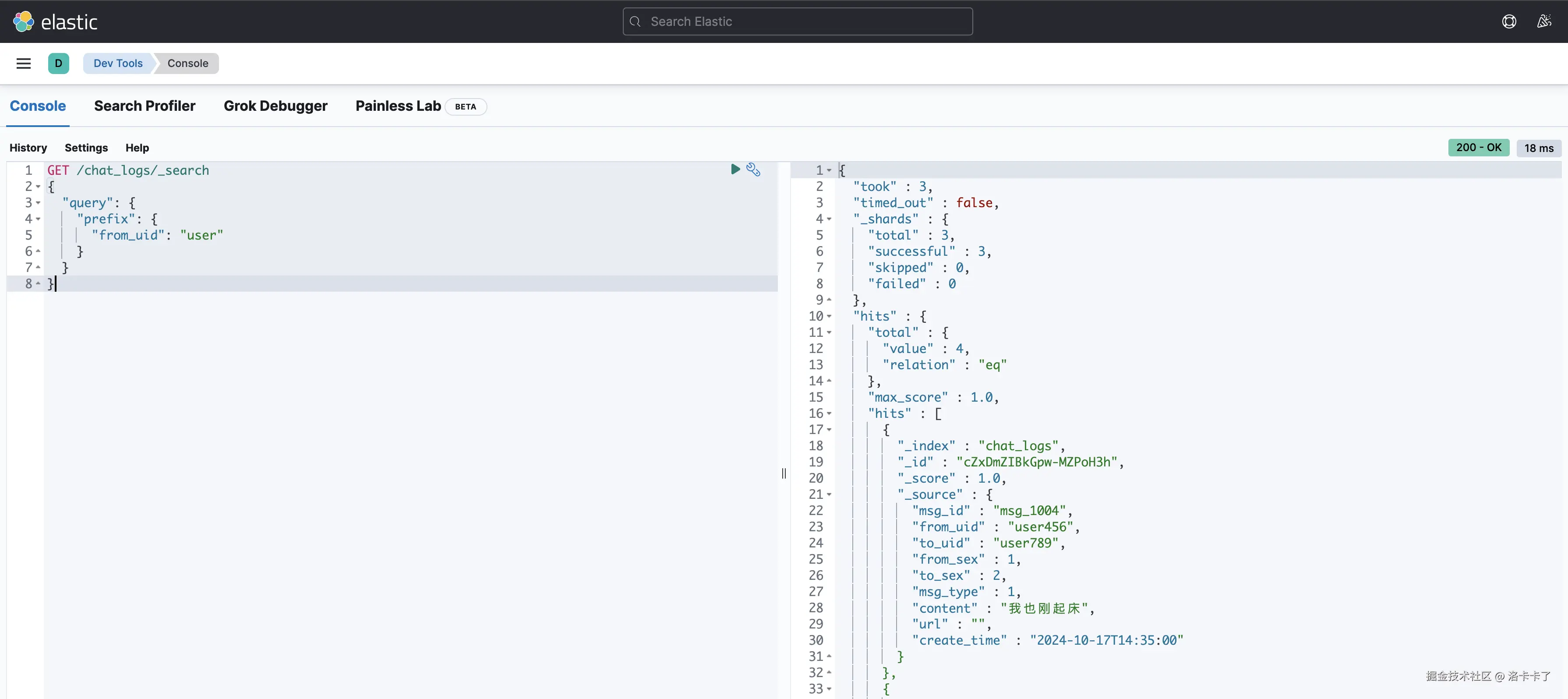Click the magnifier icon in search bar

[x=636, y=22]
